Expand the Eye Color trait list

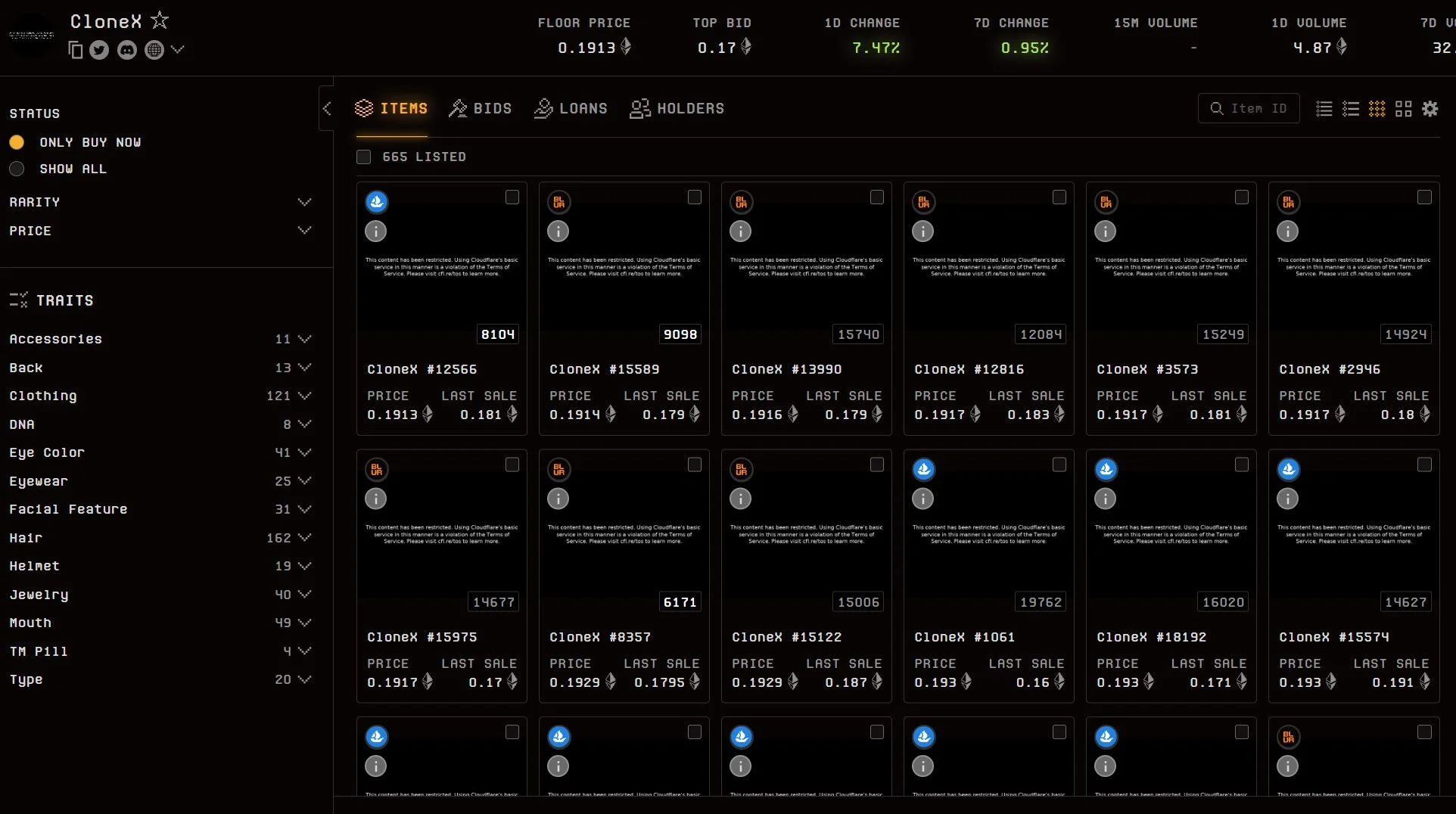coord(305,452)
